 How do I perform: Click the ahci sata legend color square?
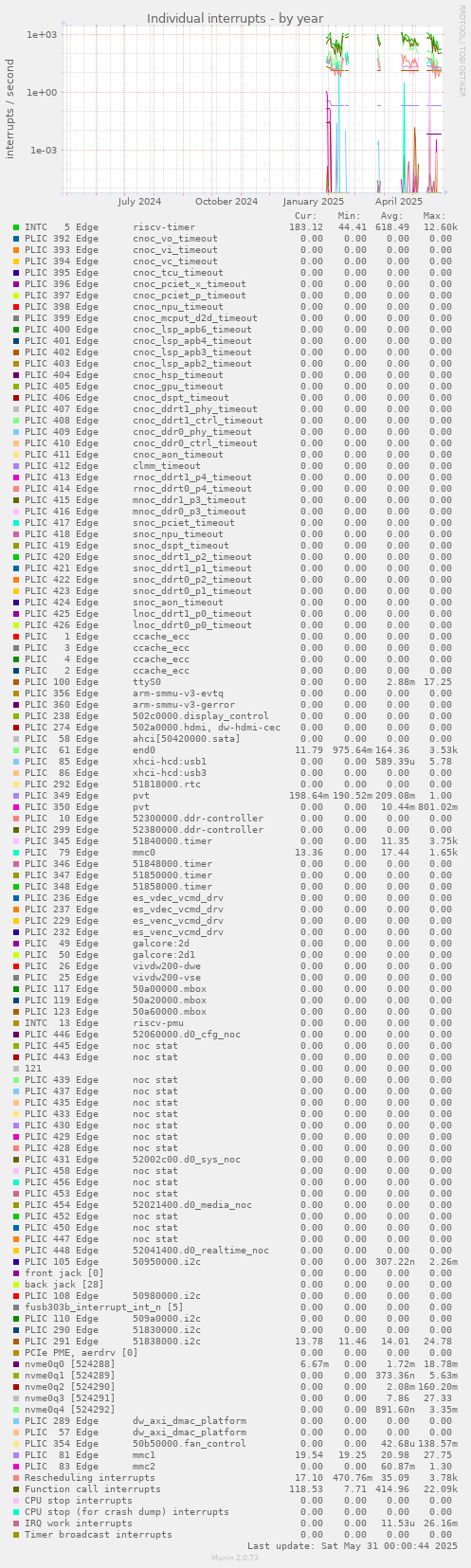(x=16, y=739)
